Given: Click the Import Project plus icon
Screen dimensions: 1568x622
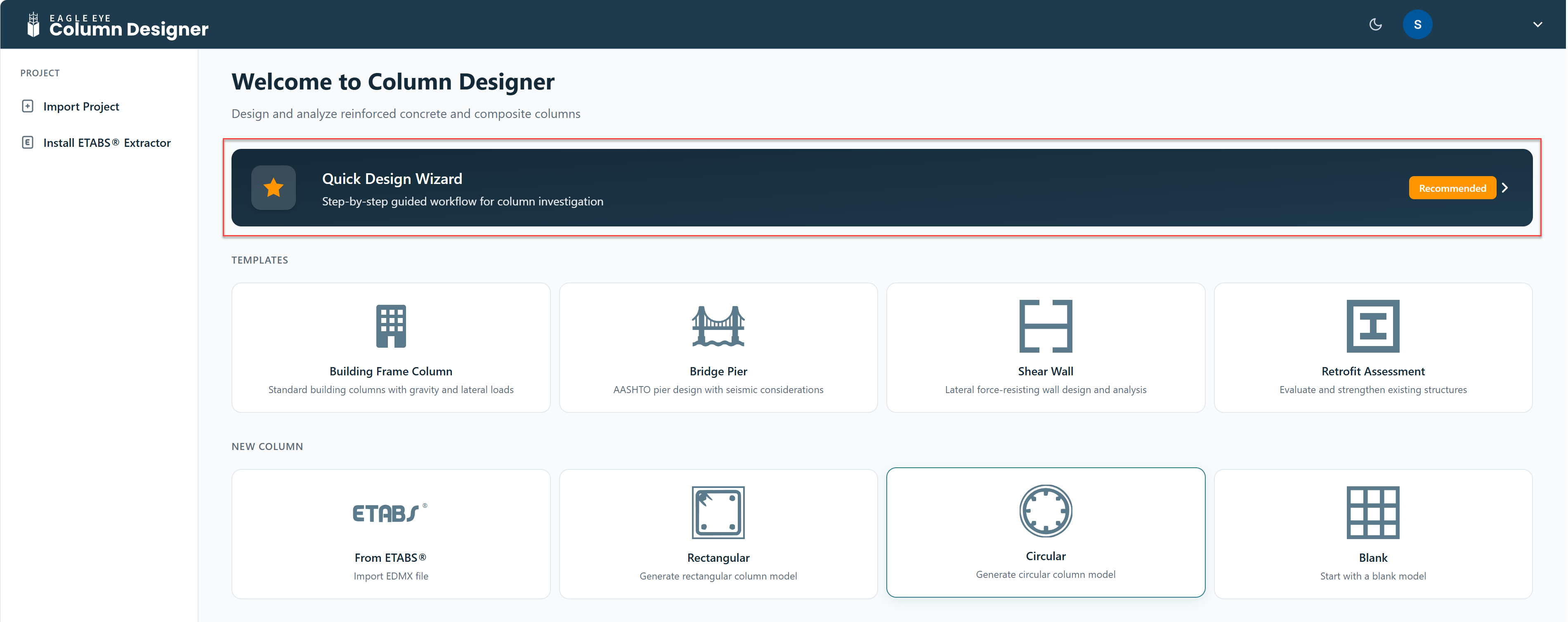Looking at the screenshot, I should pyautogui.click(x=27, y=106).
